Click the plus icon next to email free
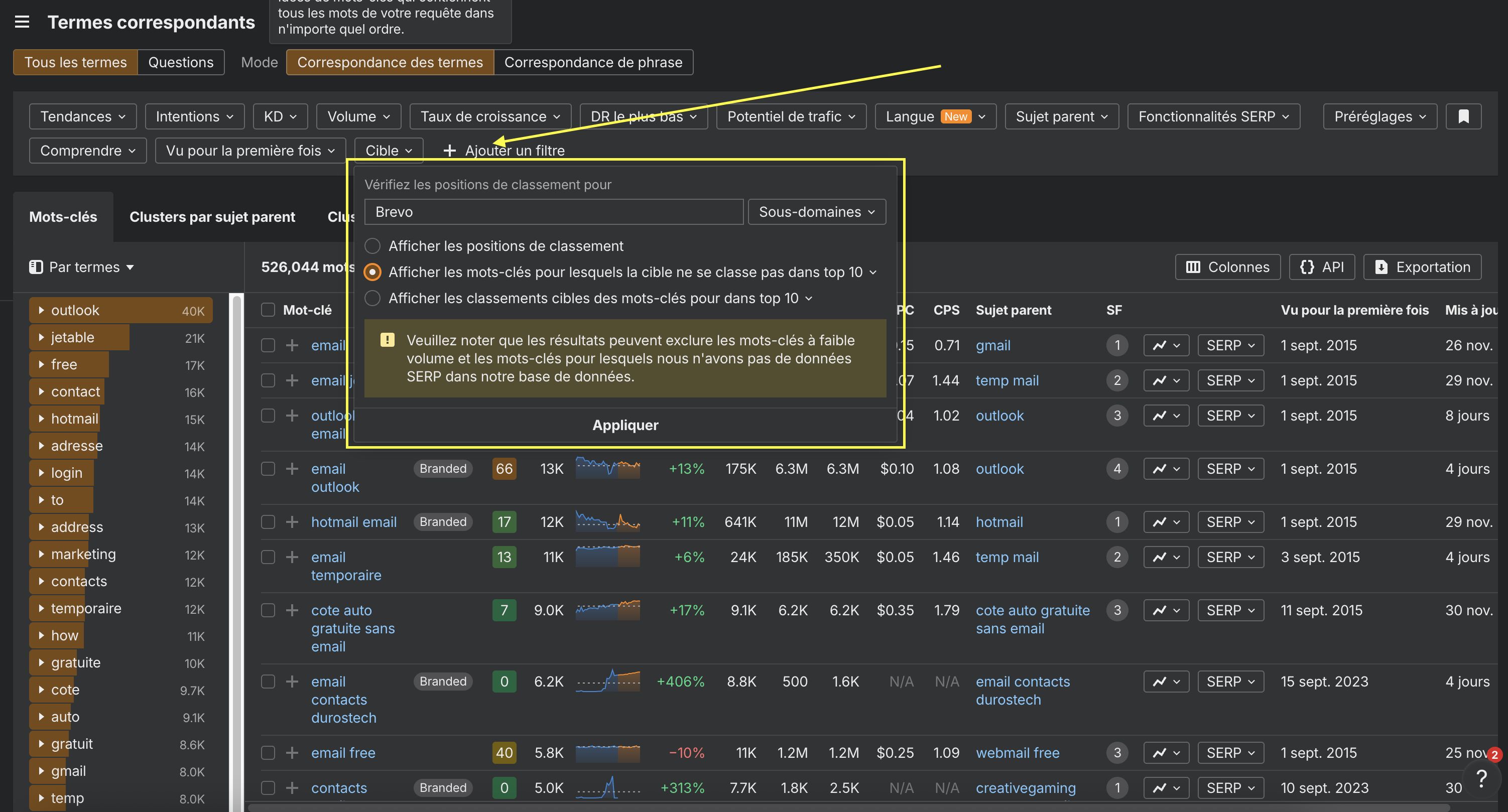Viewport: 1508px width, 812px height. coord(292,753)
